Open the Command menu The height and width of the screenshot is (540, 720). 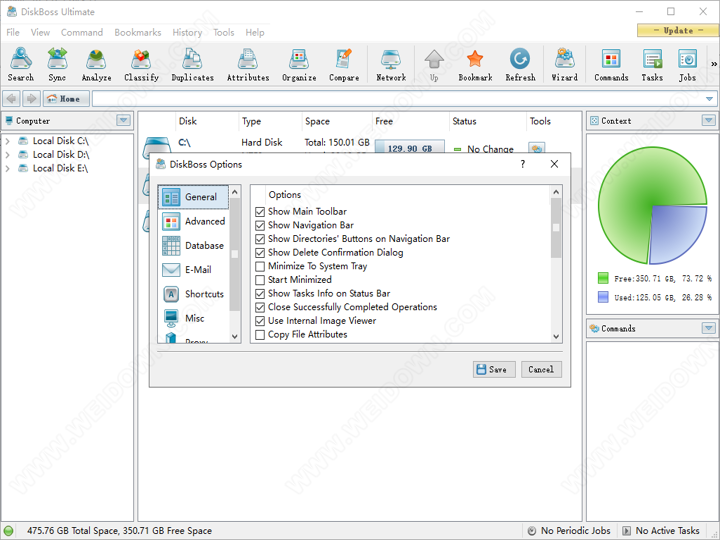(x=82, y=33)
